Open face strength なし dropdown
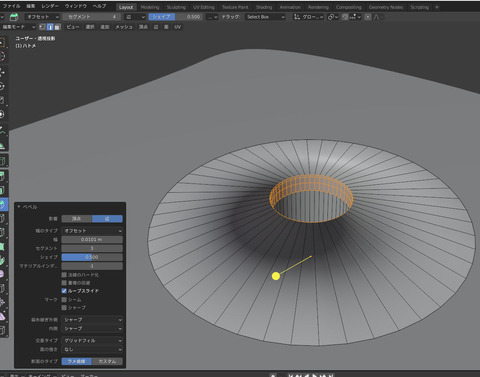 pos(92,349)
